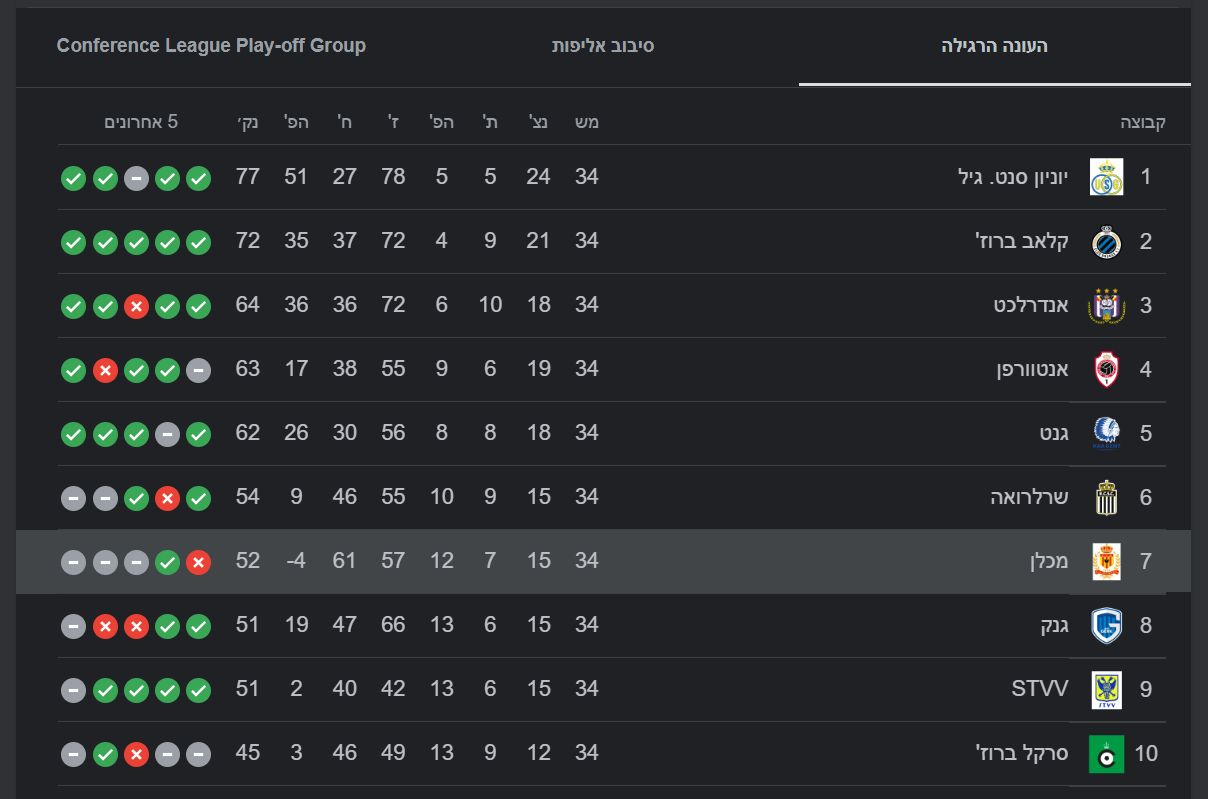
Task: Open the Conference League Play-off Group tab
Action: (x=211, y=46)
